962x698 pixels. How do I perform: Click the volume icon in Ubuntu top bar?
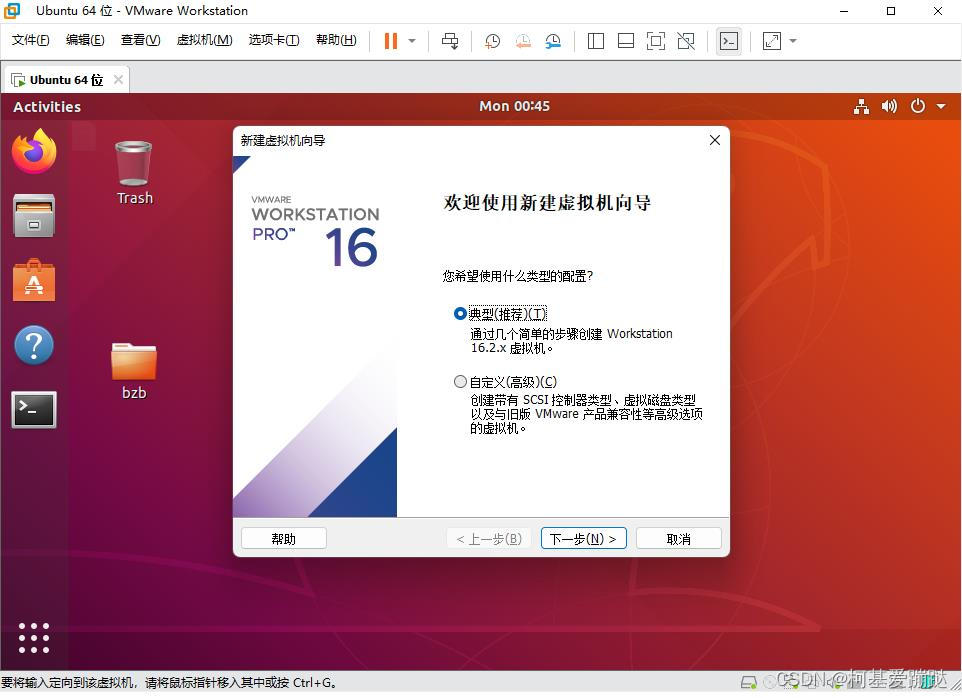(889, 107)
